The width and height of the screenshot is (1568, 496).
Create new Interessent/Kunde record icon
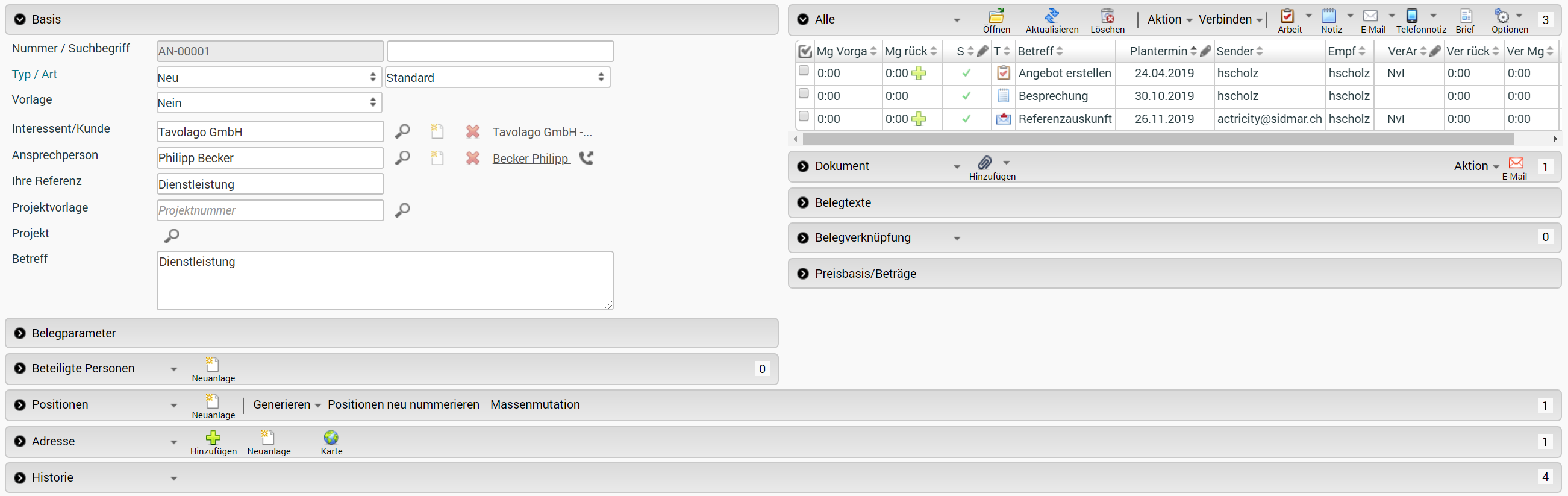(x=437, y=131)
